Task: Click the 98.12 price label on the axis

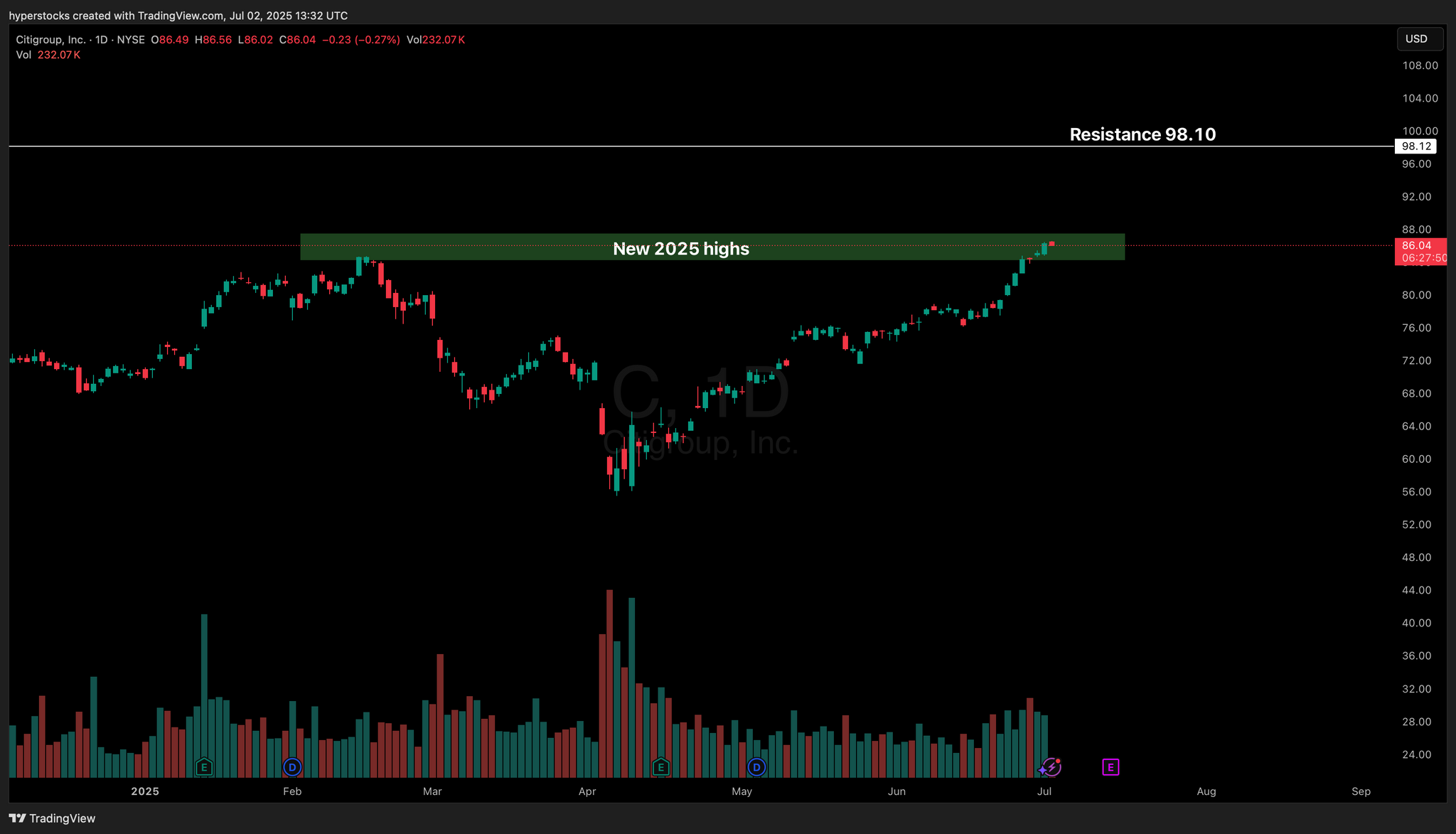Action: pos(1415,146)
